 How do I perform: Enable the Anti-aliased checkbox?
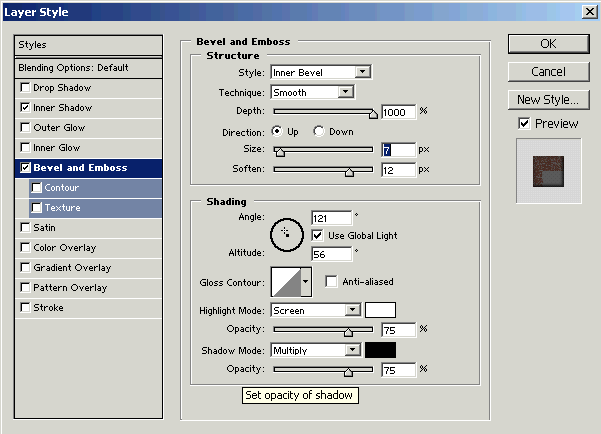[331, 281]
